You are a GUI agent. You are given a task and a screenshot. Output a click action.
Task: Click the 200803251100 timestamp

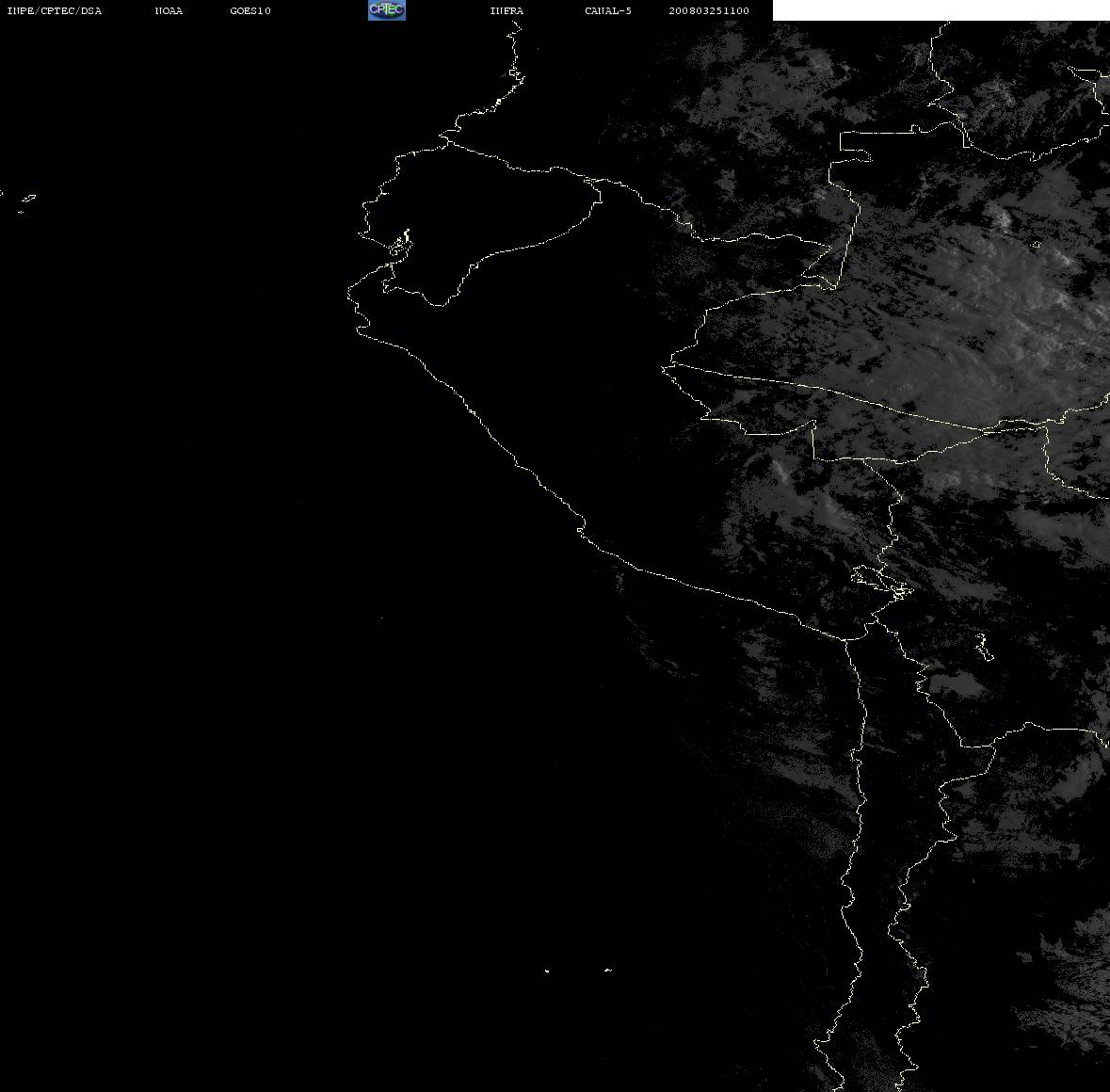[709, 10]
